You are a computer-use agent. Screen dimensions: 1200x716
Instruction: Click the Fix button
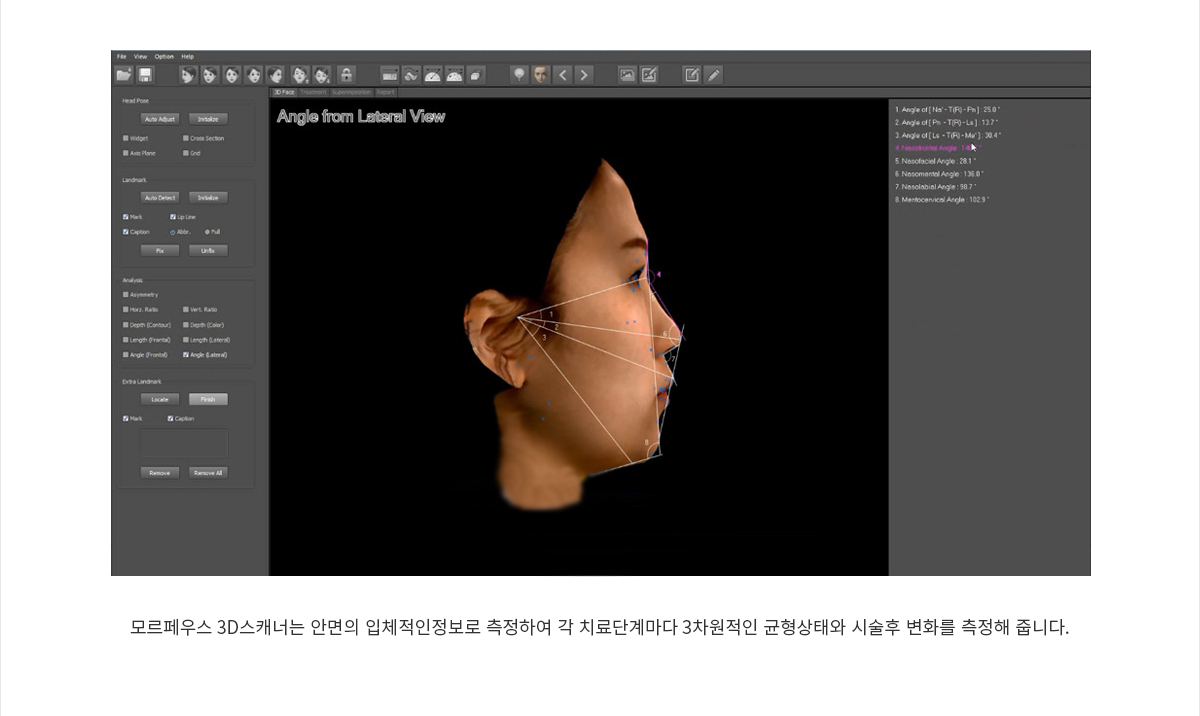click(x=159, y=250)
